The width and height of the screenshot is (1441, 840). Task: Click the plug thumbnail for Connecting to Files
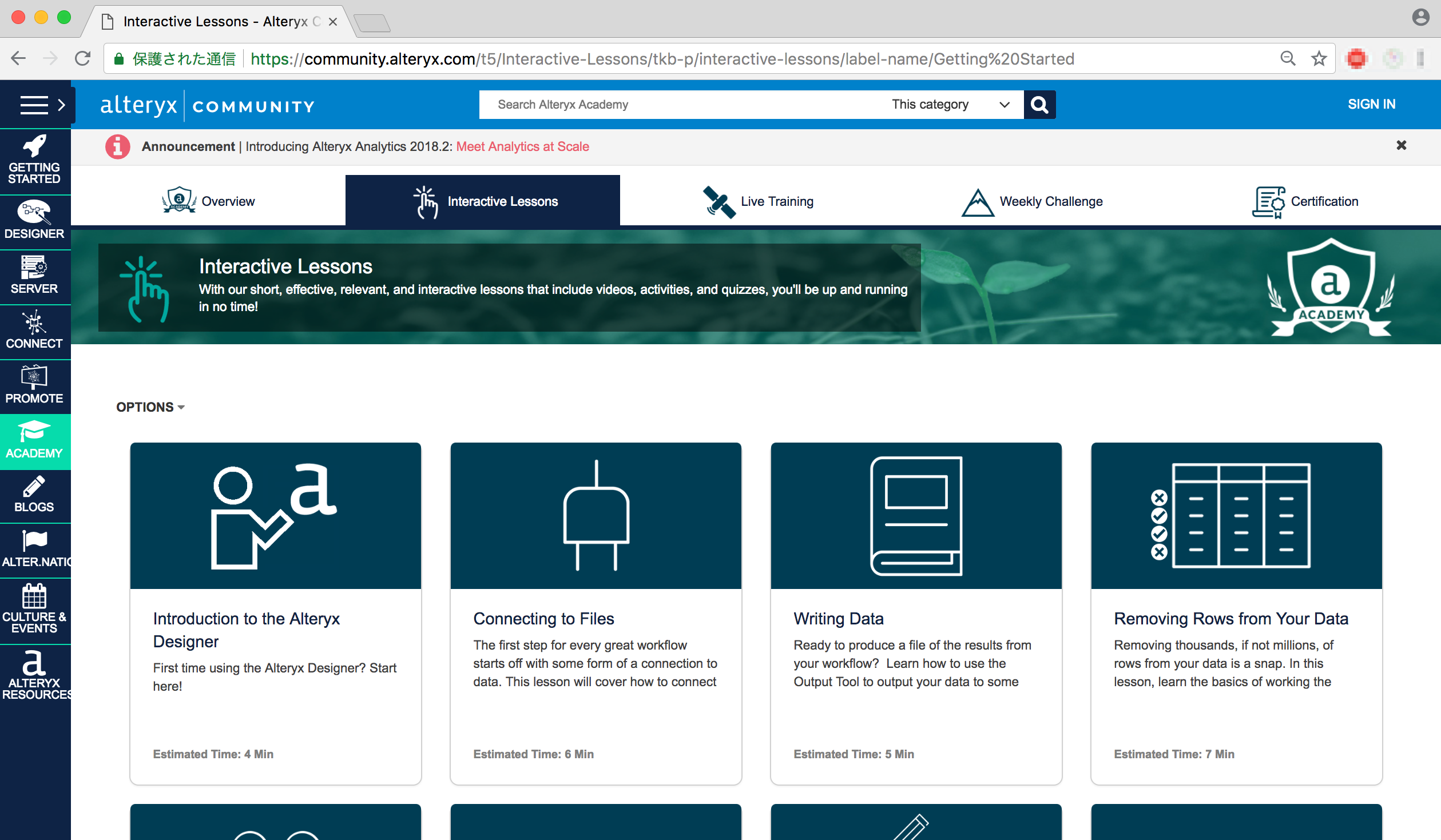click(596, 516)
